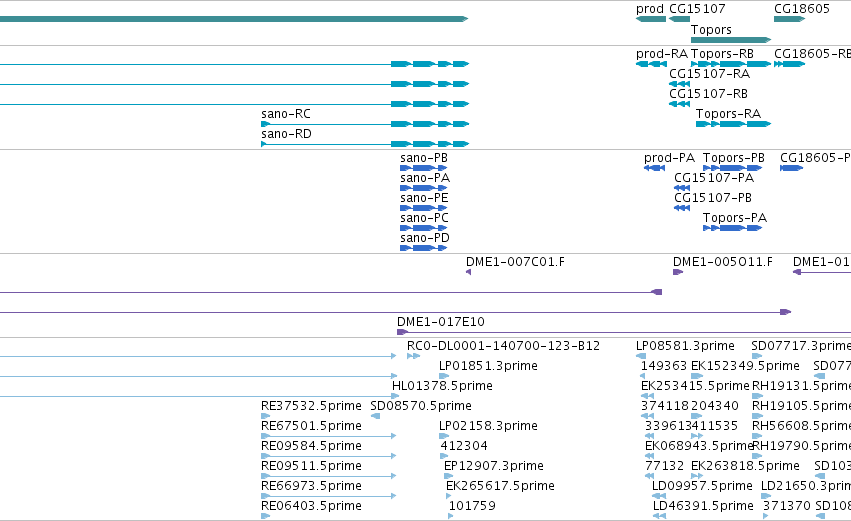Select the CG18605 gene label
The width and height of the screenshot is (851, 521).
point(802,9)
